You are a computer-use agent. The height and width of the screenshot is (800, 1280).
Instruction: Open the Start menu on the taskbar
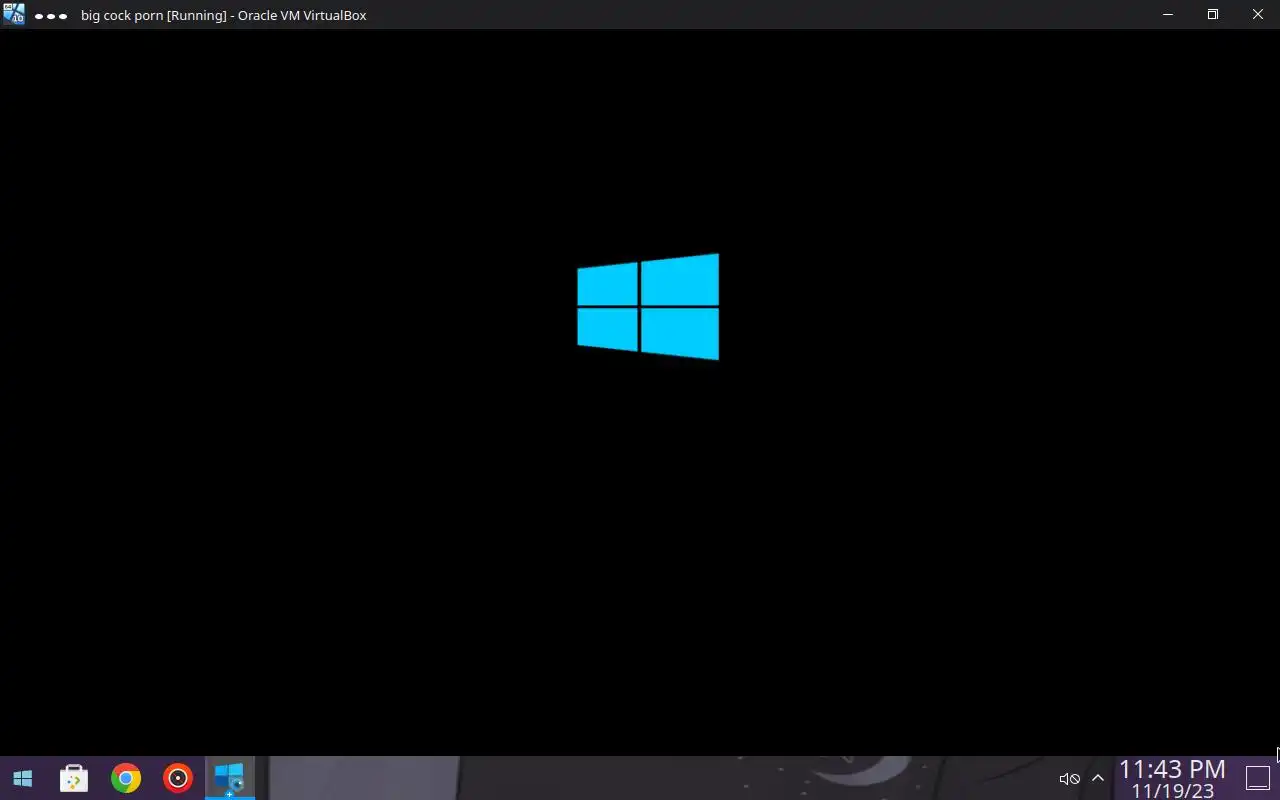tap(22, 778)
